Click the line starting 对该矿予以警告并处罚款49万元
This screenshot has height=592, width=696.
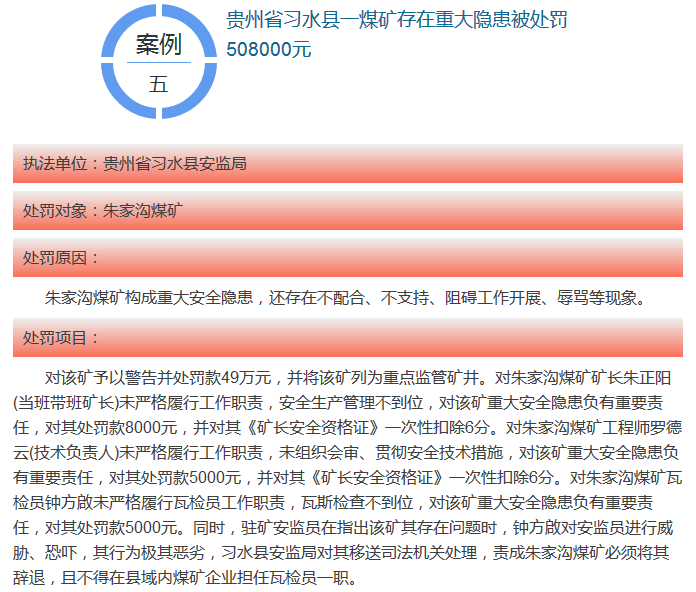(358, 378)
